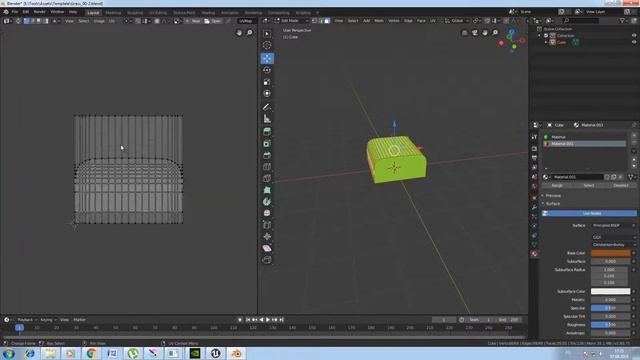Image resolution: width=640 pixels, height=360 pixels.
Task: Select the Scale tool
Action: coord(267,82)
